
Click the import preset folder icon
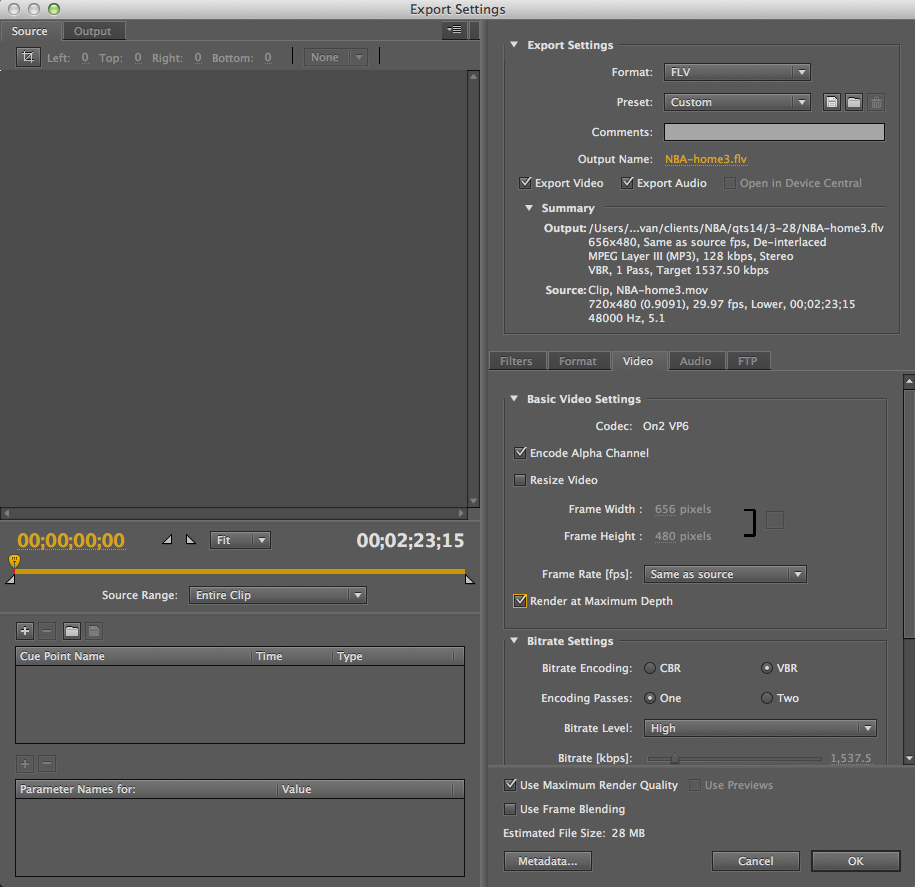[x=853, y=102]
